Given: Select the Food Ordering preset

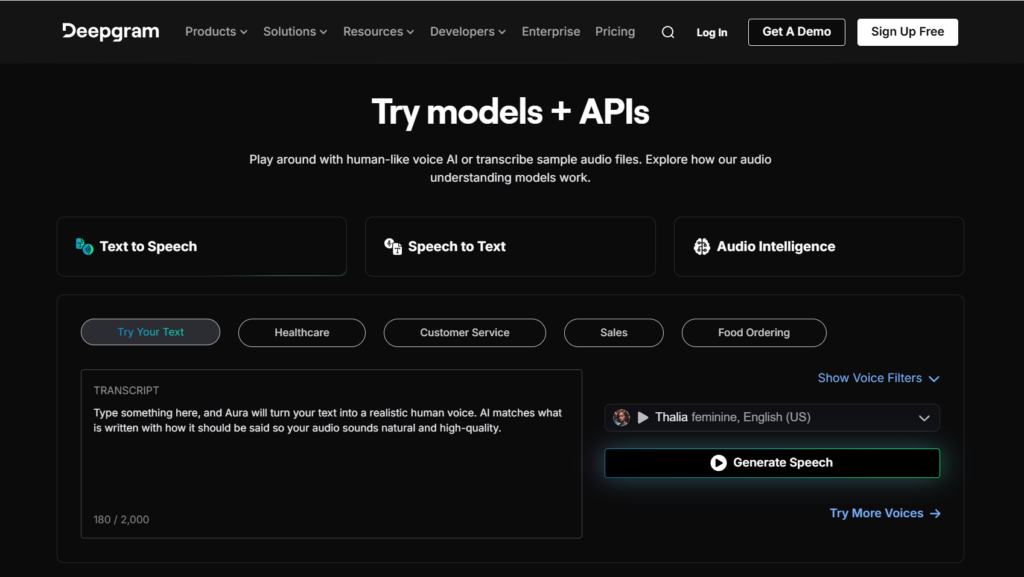Looking at the screenshot, I should tap(754, 333).
